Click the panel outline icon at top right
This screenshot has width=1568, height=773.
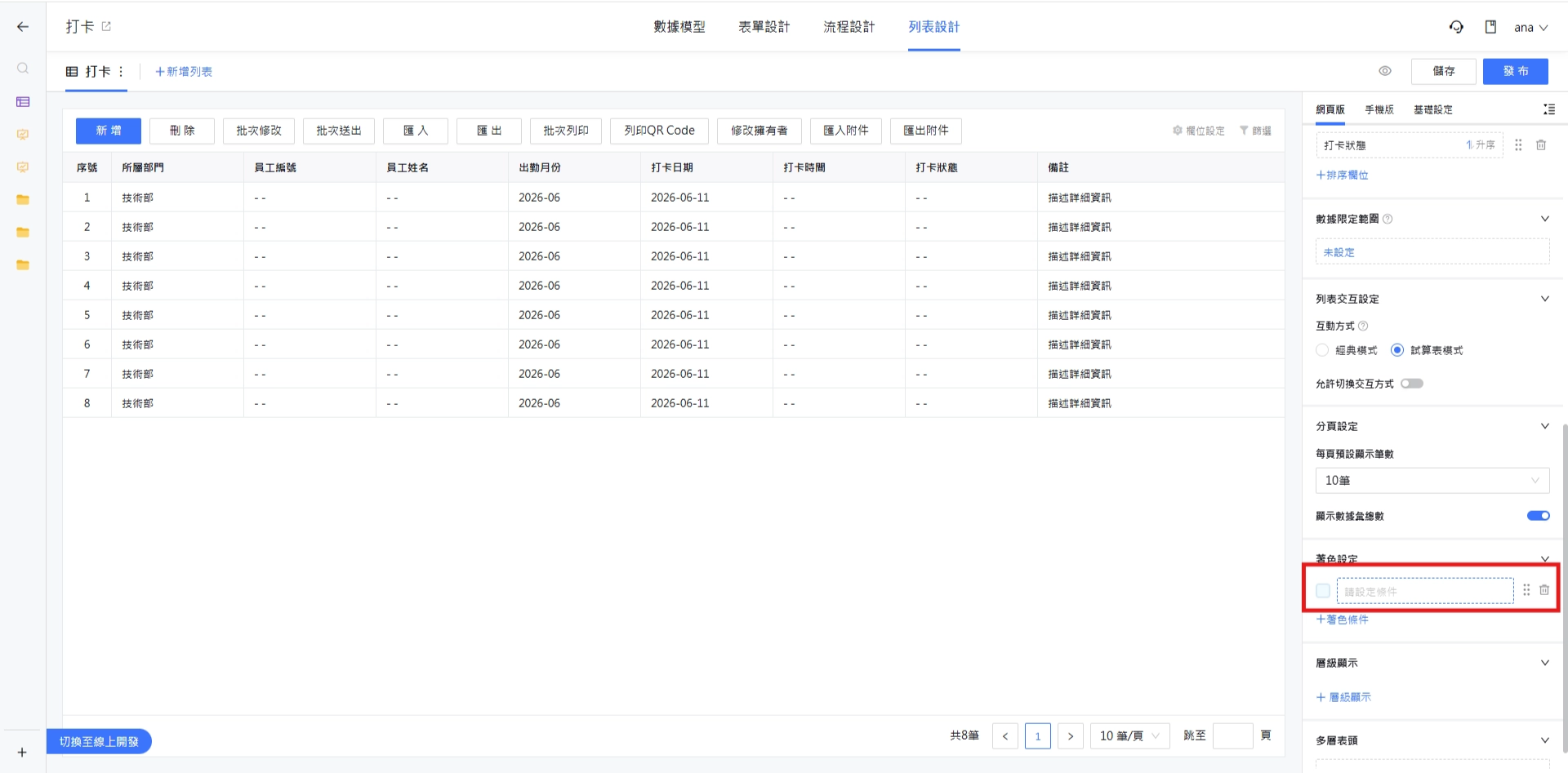pos(1548,109)
